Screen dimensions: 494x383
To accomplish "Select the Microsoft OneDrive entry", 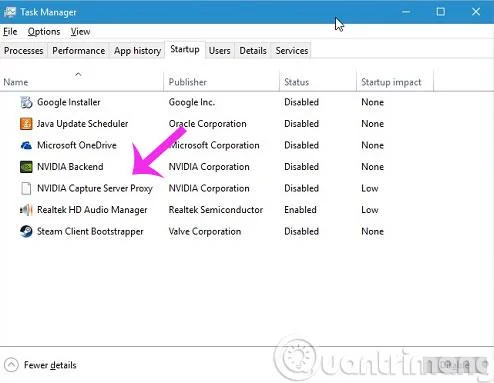I will pyautogui.click(x=77, y=145).
